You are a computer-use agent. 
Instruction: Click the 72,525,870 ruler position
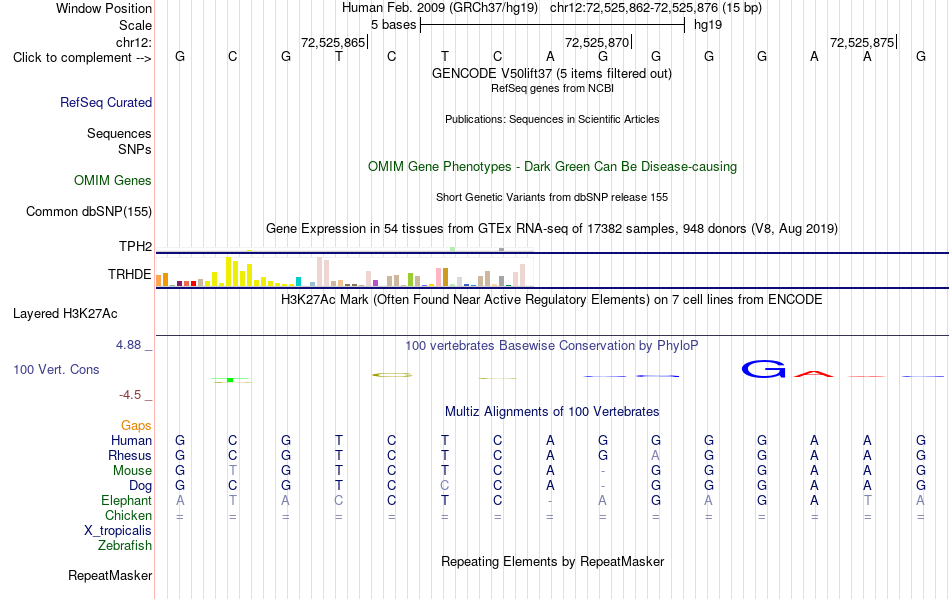click(597, 42)
